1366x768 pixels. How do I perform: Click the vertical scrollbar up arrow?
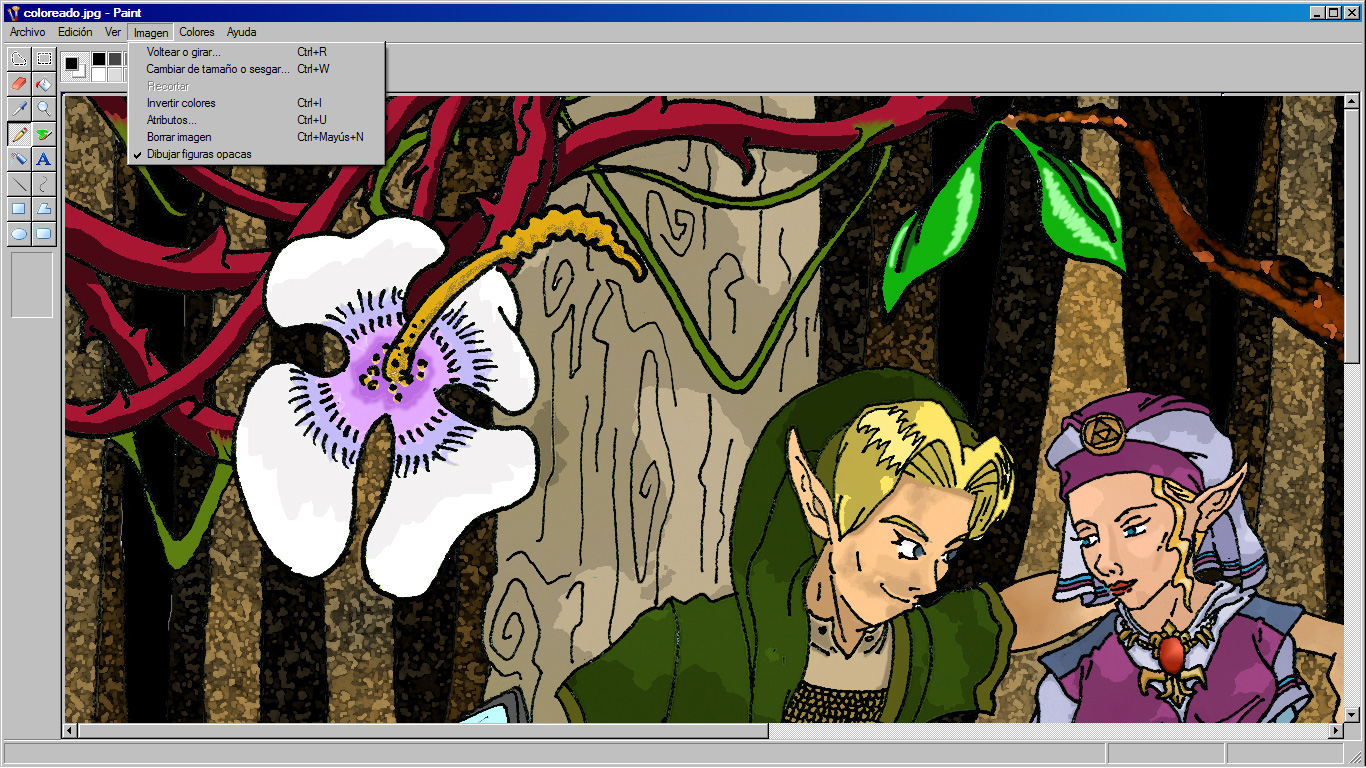pyautogui.click(x=1351, y=101)
